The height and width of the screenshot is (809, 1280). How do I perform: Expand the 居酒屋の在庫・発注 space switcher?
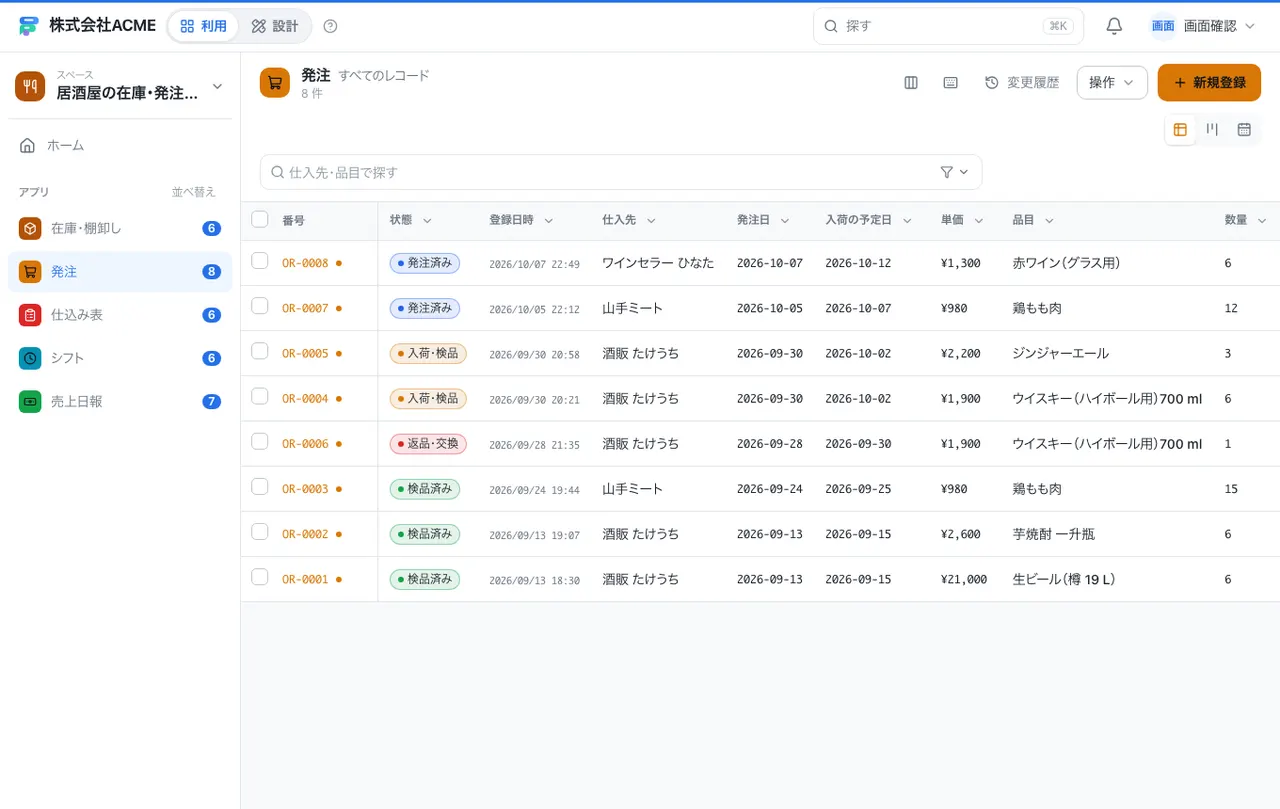tap(120, 86)
